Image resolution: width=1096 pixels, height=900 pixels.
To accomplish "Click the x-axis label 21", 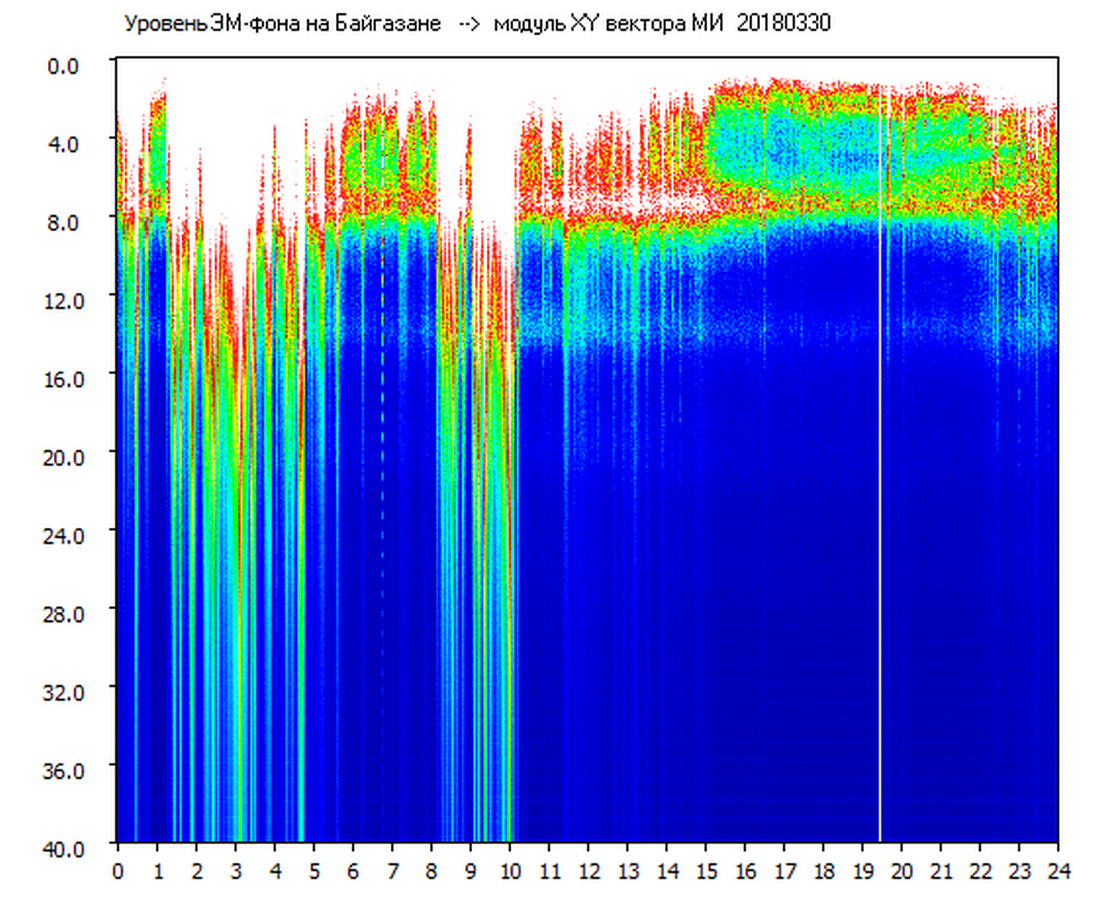I will (x=941, y=871).
